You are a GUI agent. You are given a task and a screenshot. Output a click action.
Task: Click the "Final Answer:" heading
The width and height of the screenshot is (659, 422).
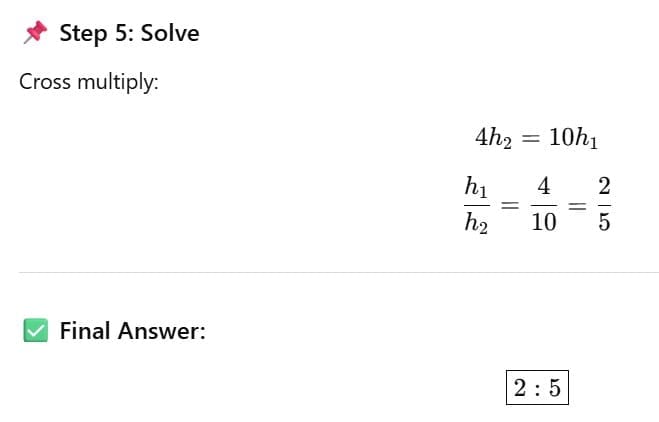pyautogui.click(x=132, y=330)
